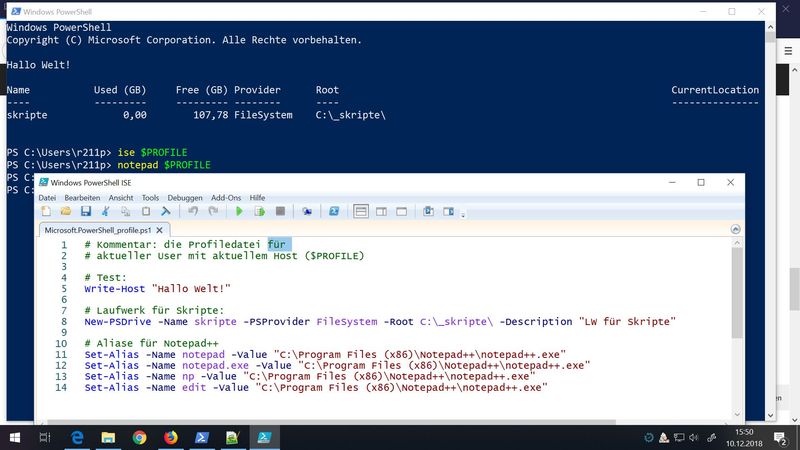Click the Run Selection icon

[x=260, y=212]
